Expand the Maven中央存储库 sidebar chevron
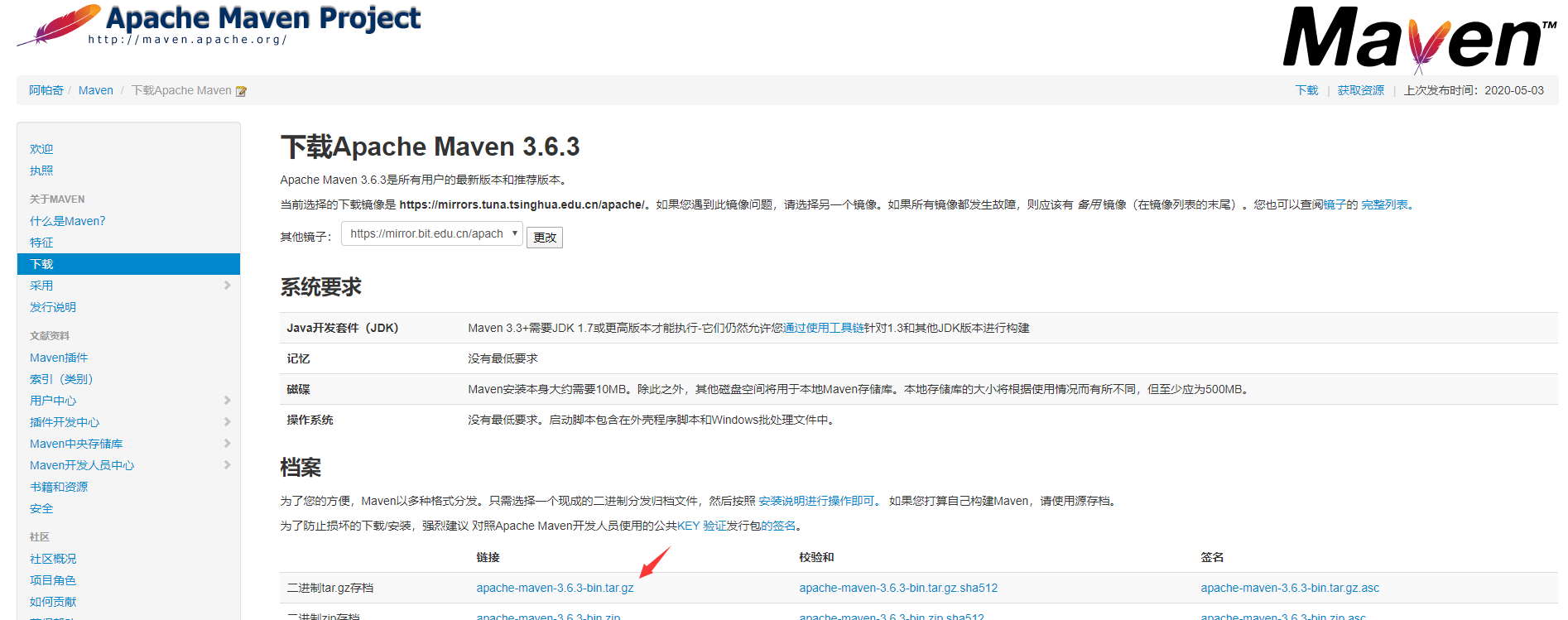Screen dimensions: 1568x620 [x=227, y=444]
